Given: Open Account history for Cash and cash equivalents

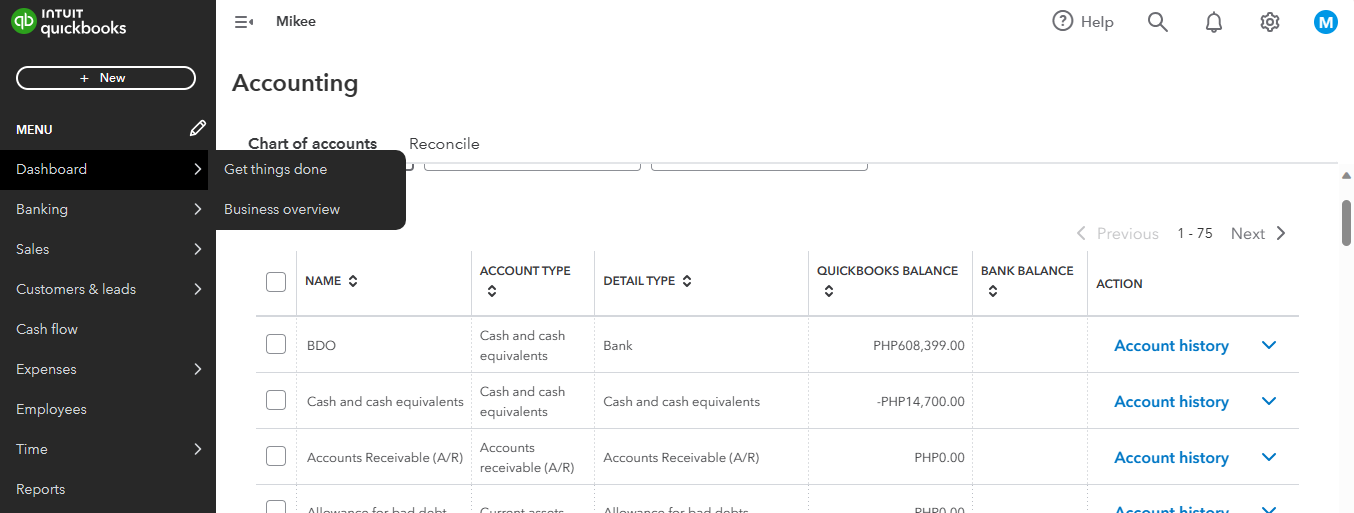Looking at the screenshot, I should tap(1171, 401).
